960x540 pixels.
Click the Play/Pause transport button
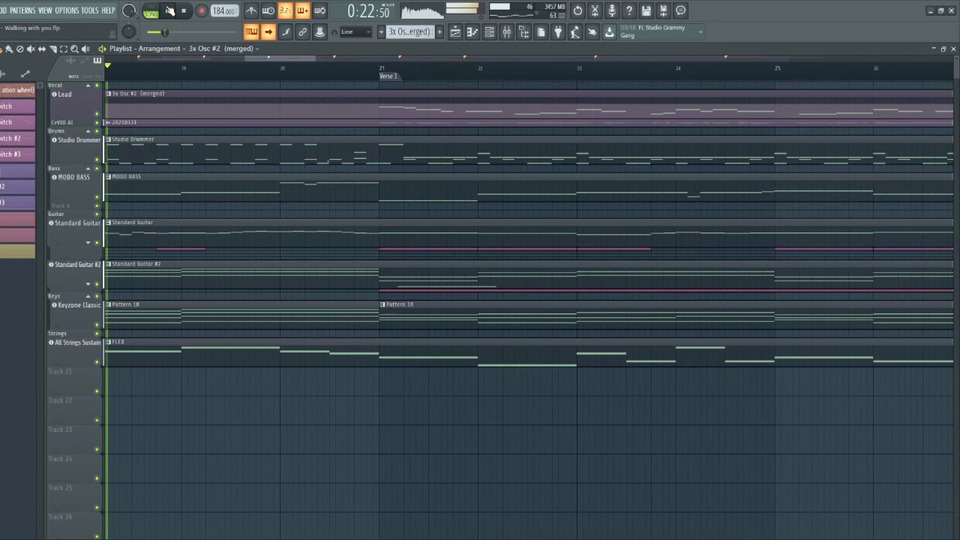tap(170, 11)
